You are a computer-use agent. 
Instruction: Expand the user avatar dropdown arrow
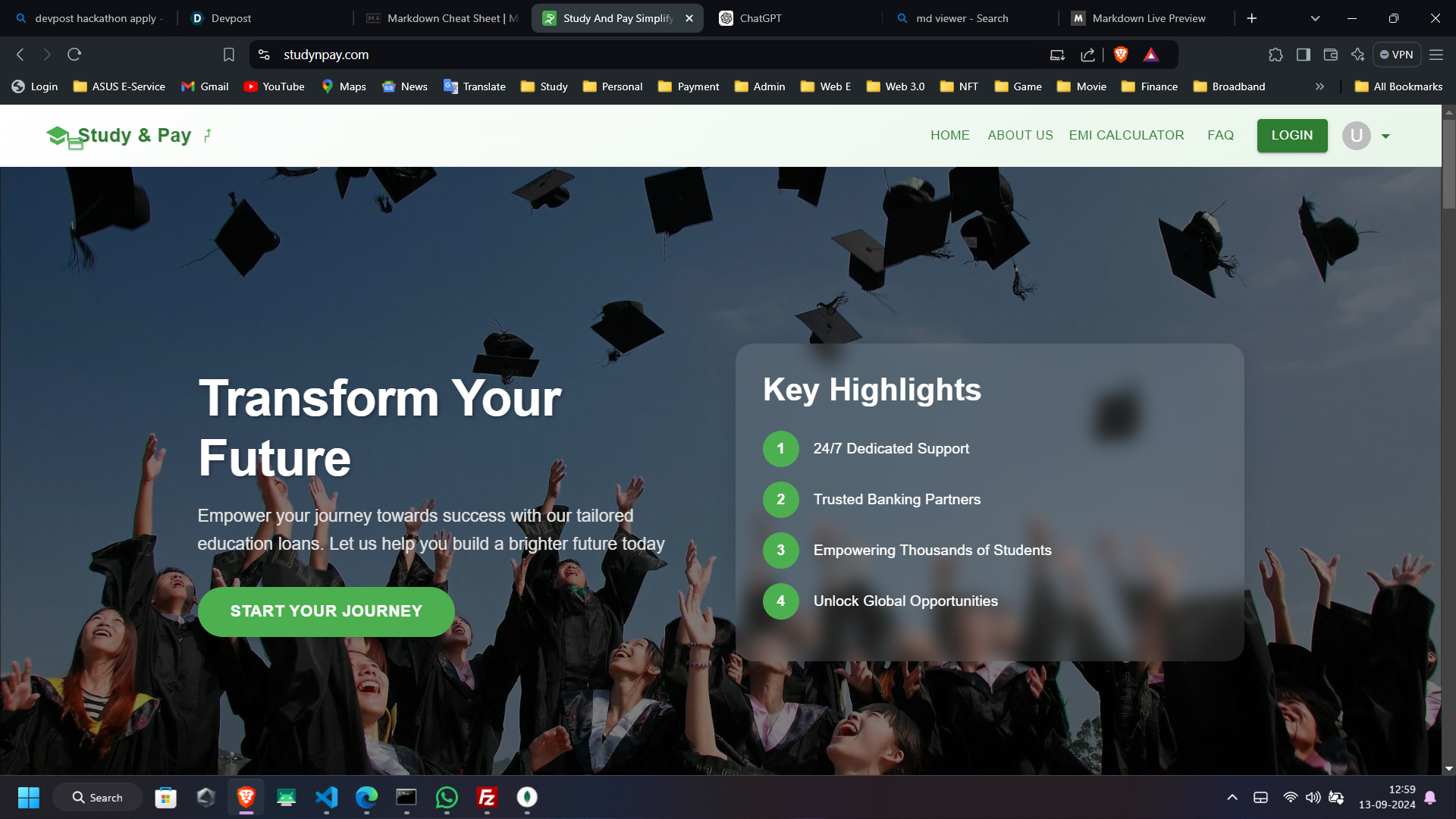tap(1385, 136)
